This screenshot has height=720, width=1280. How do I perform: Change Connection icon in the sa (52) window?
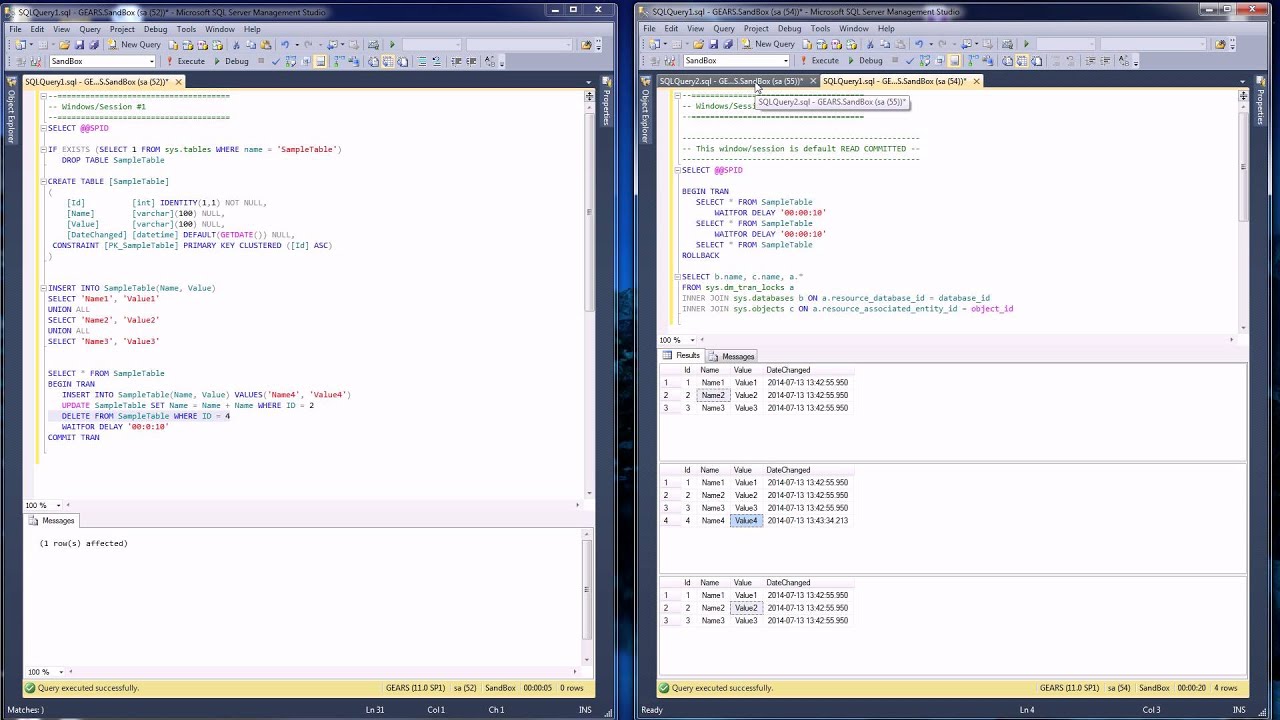point(35,61)
